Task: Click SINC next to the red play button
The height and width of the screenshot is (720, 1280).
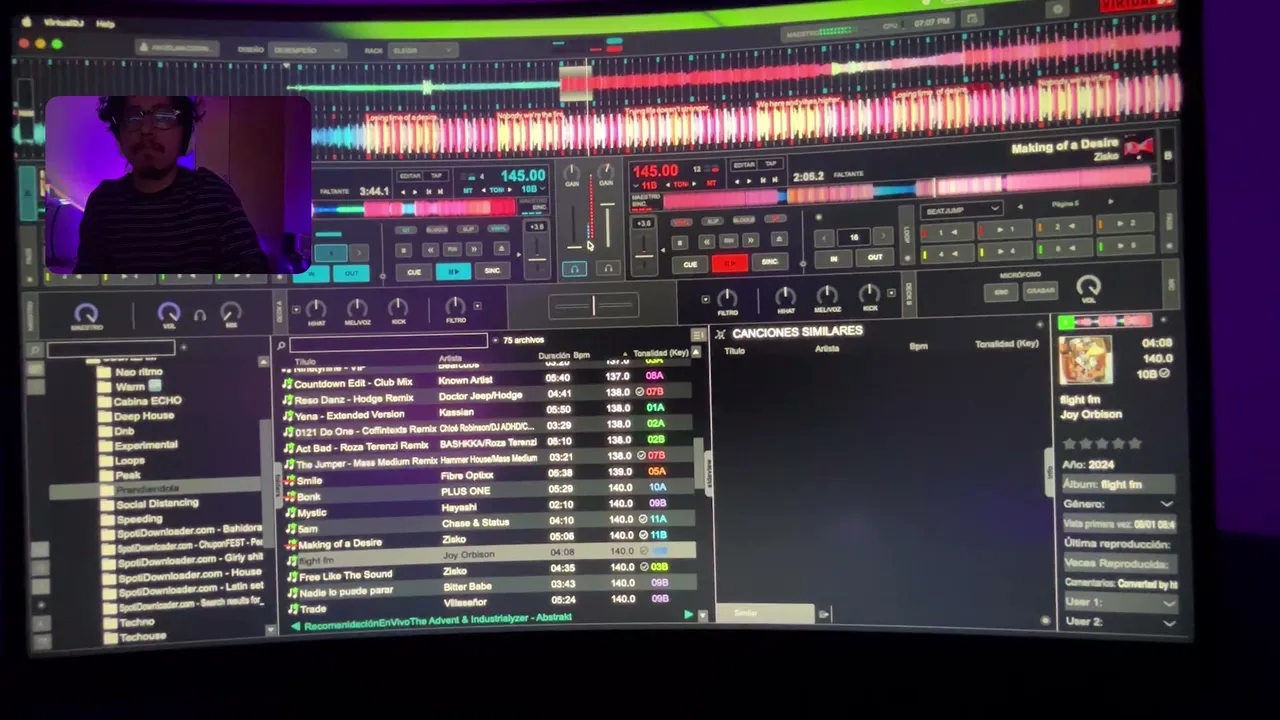Action: pos(769,262)
